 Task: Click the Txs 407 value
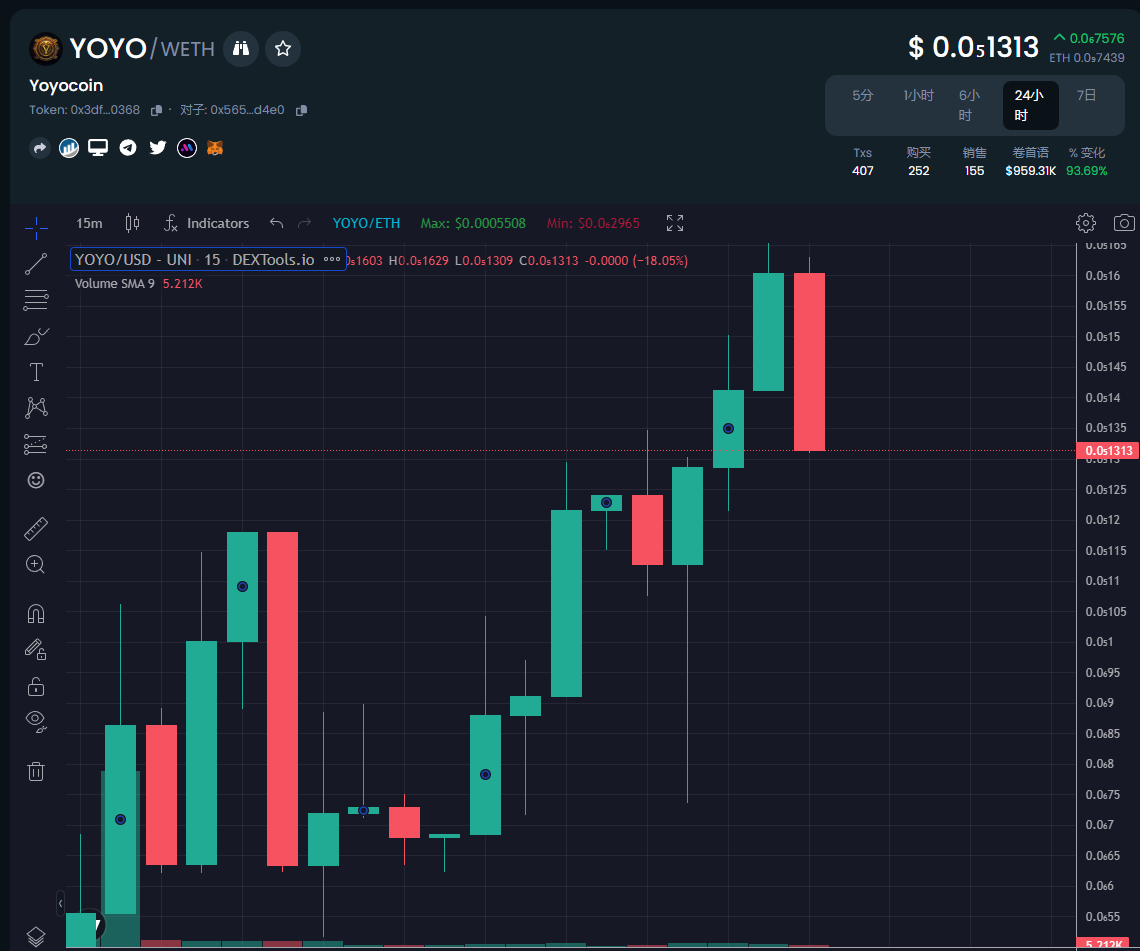tap(862, 171)
